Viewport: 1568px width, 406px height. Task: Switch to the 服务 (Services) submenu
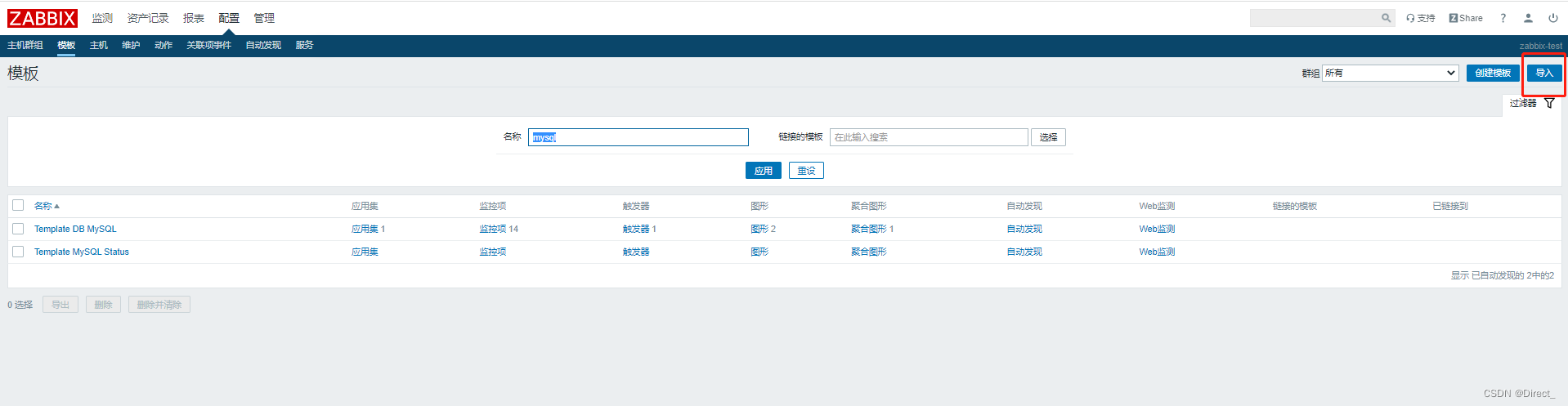tap(305, 45)
